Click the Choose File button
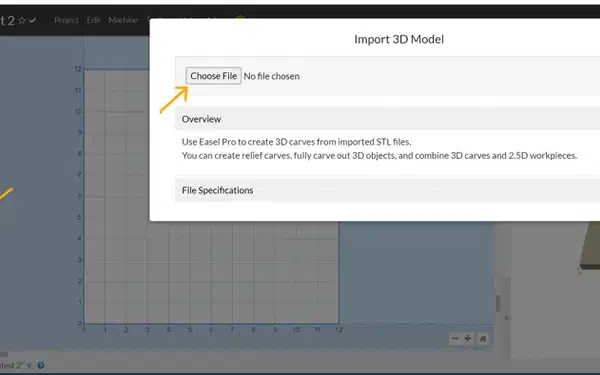600x375 pixels. tap(214, 76)
